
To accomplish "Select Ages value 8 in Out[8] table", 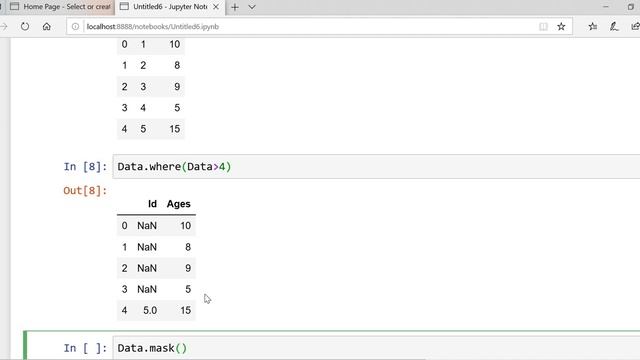I will 188,247.
